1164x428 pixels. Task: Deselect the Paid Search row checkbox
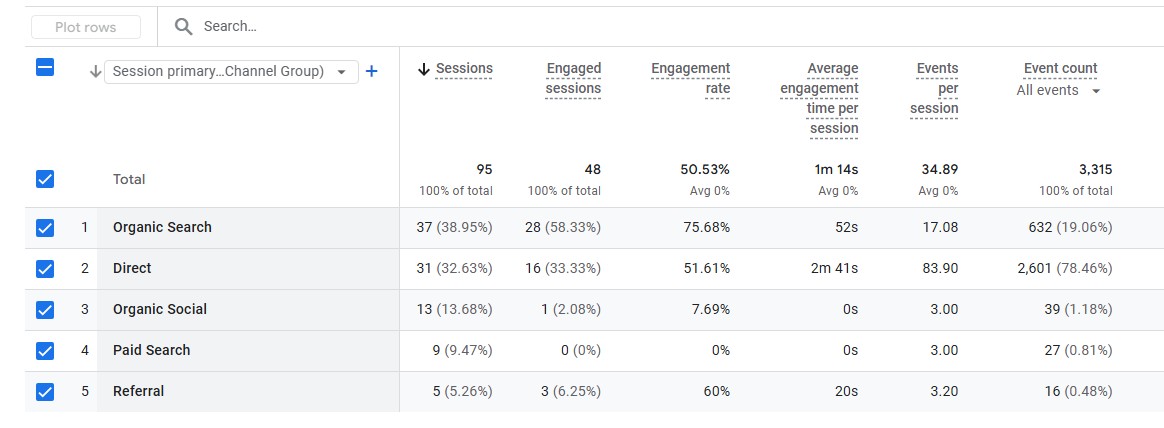pyautogui.click(x=45, y=350)
